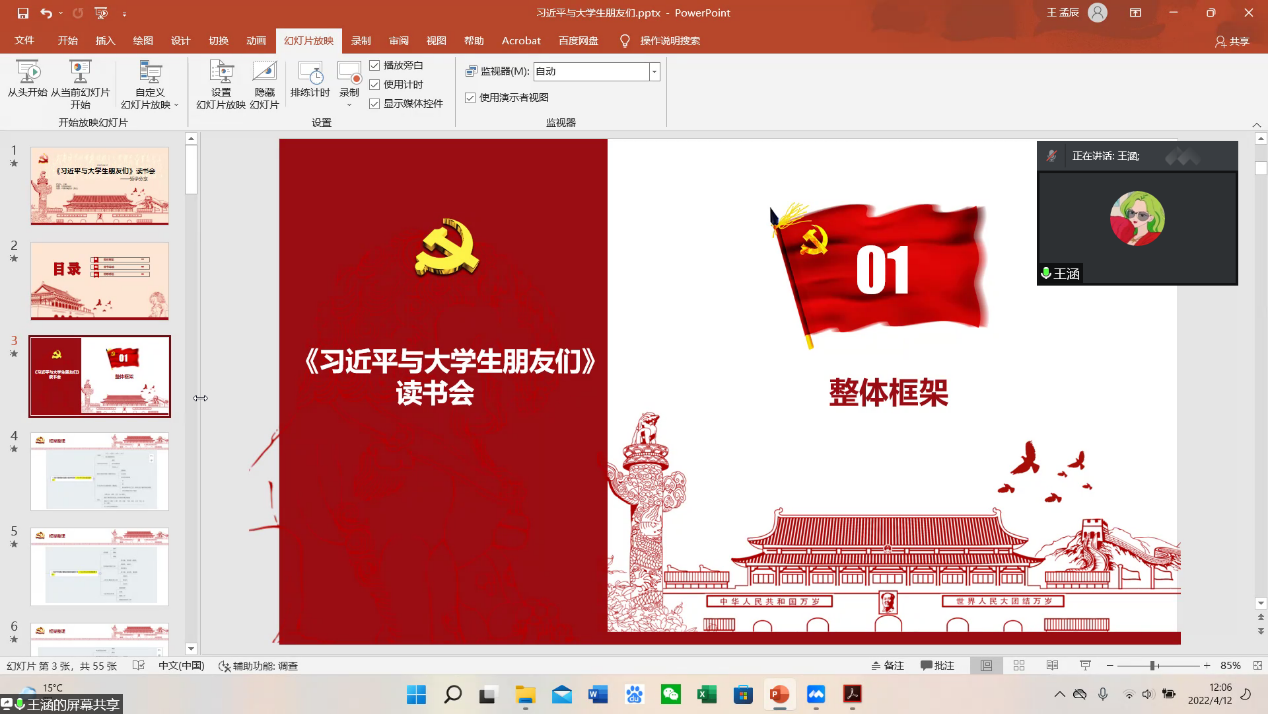Screen dimensions: 1268x714
Task: Click the zoom slider handle
Action: coord(1152,666)
